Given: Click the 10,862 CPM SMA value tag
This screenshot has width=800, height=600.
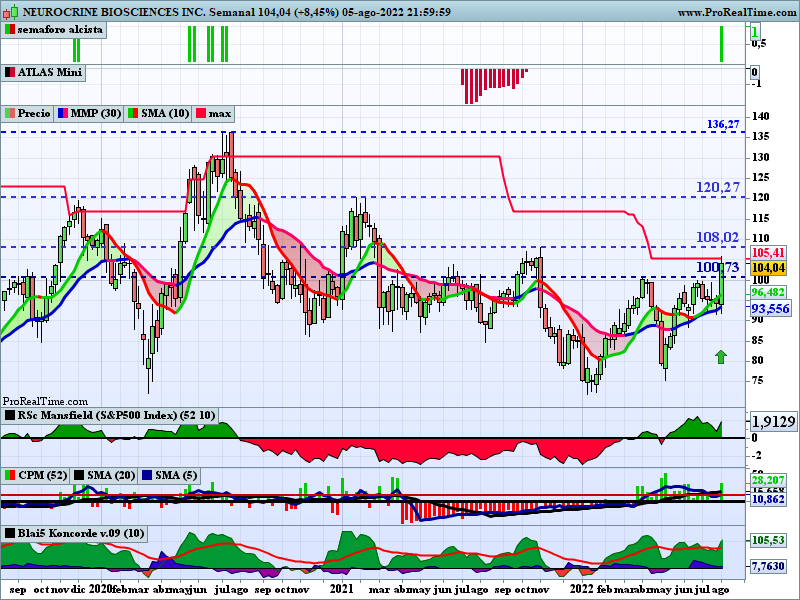Looking at the screenshot, I should 768,499.
